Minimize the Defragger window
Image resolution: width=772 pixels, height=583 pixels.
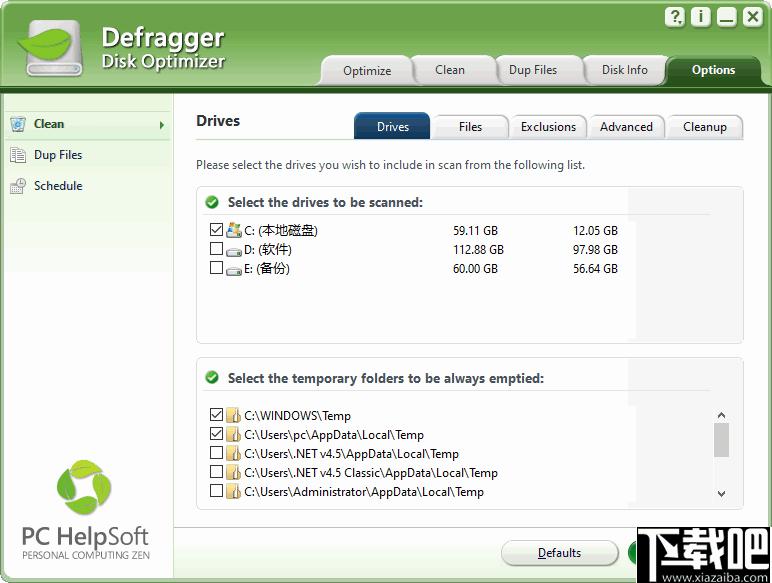point(726,17)
